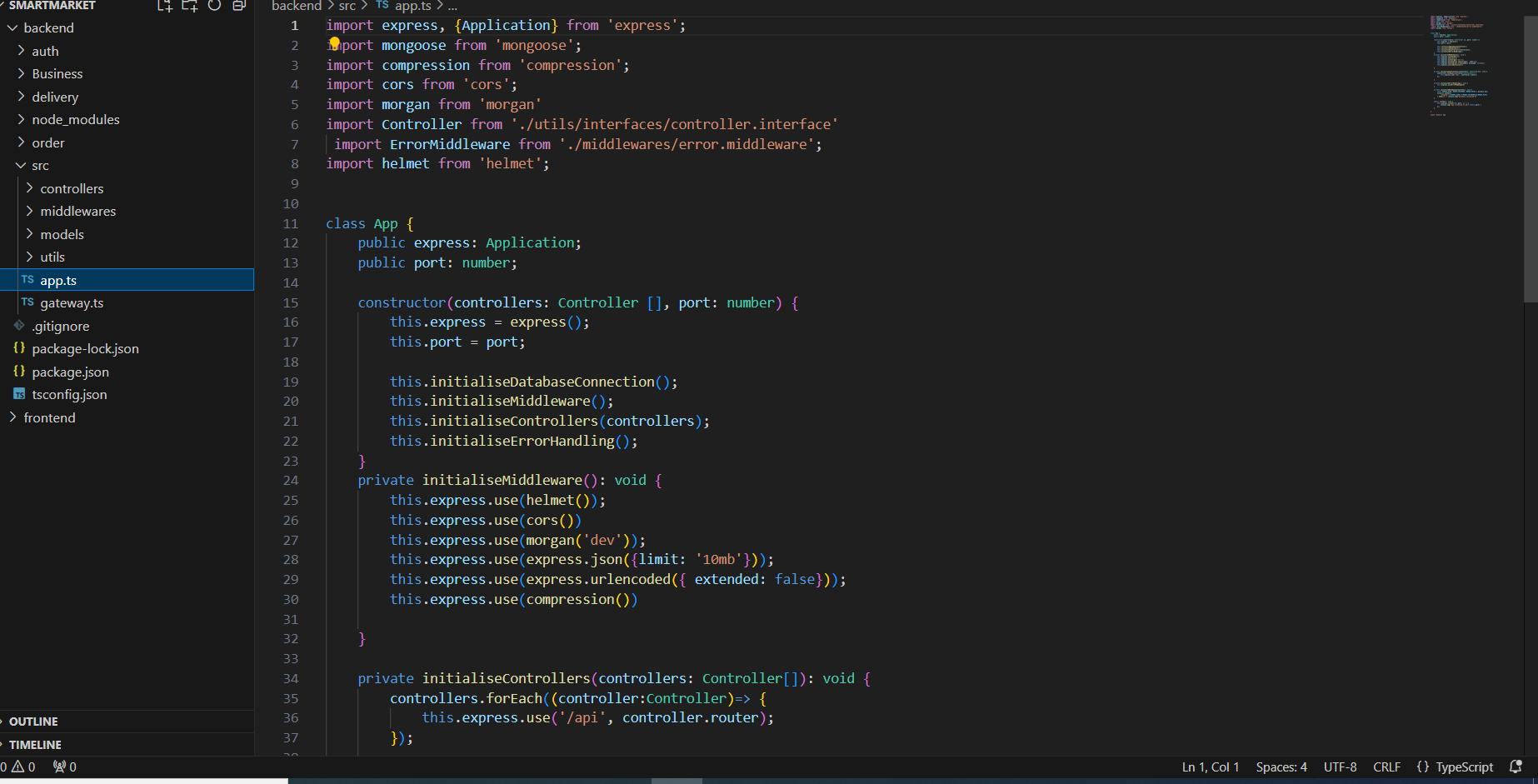This screenshot has width=1538, height=784.
Task: Collapse the src folder
Action: pyautogui.click(x=40, y=166)
